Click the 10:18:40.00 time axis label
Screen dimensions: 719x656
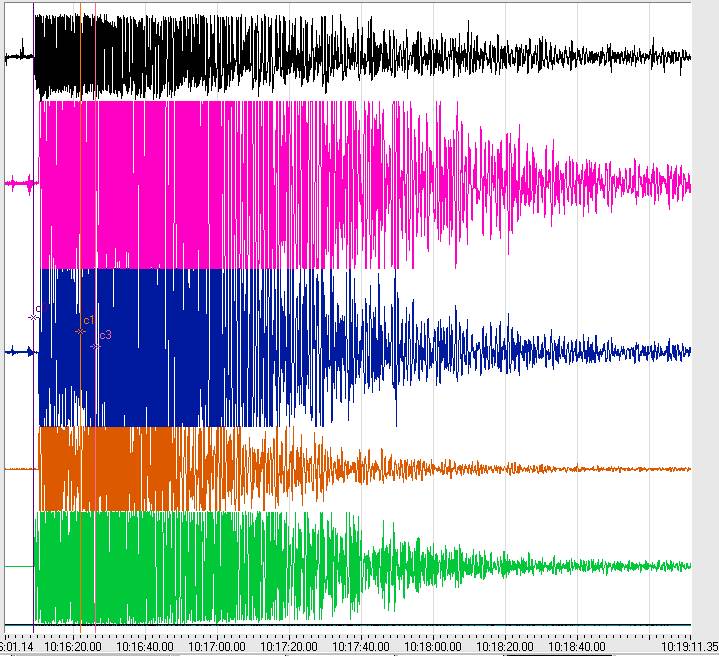pos(577,647)
